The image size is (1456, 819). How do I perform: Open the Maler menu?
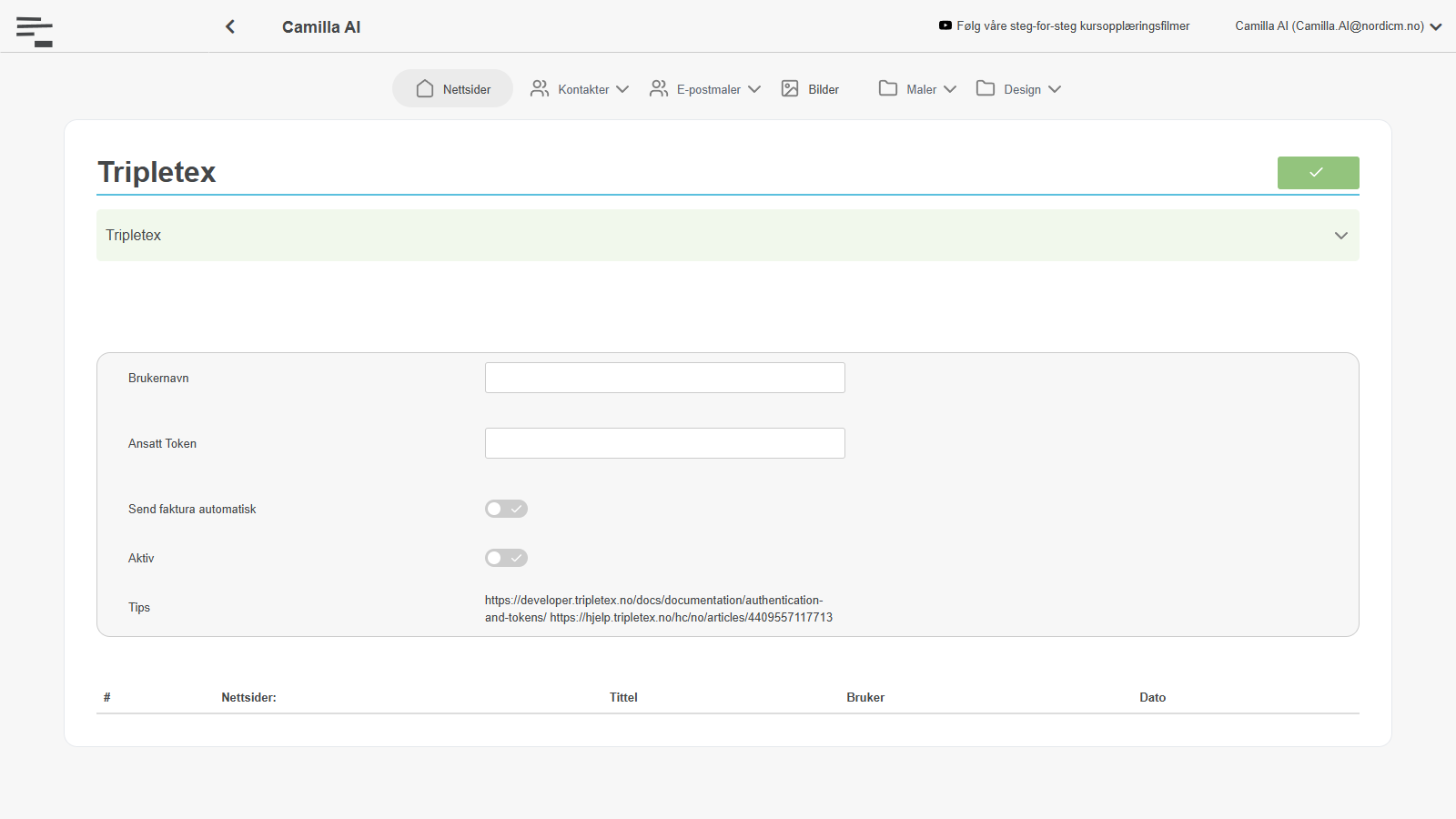point(921,89)
